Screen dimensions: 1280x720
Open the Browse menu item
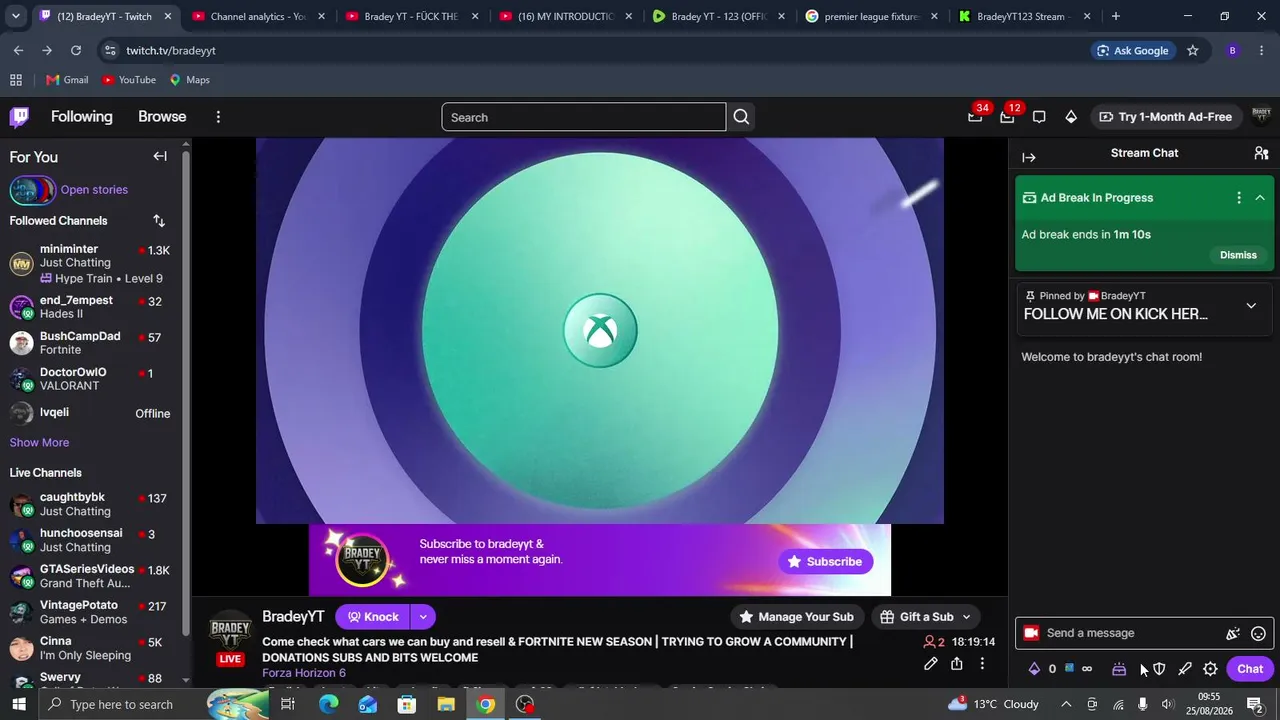(162, 117)
